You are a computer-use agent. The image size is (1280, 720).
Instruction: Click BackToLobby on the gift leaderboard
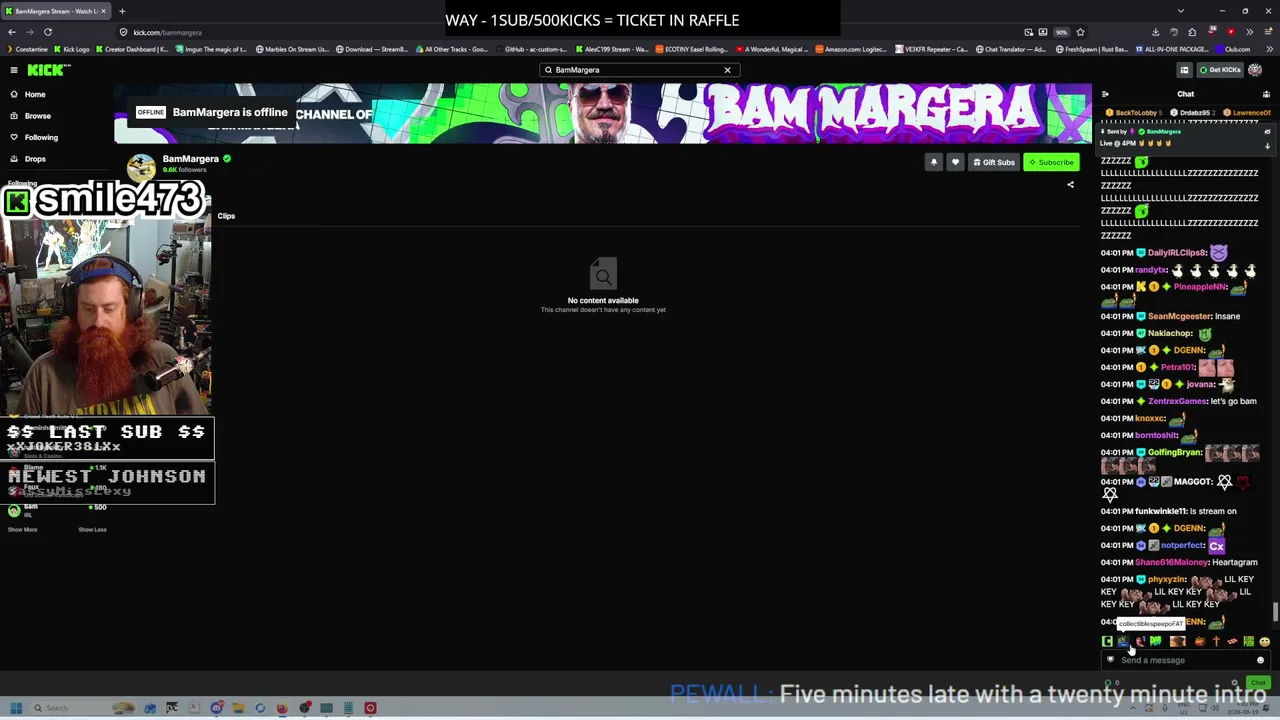pos(1135,113)
